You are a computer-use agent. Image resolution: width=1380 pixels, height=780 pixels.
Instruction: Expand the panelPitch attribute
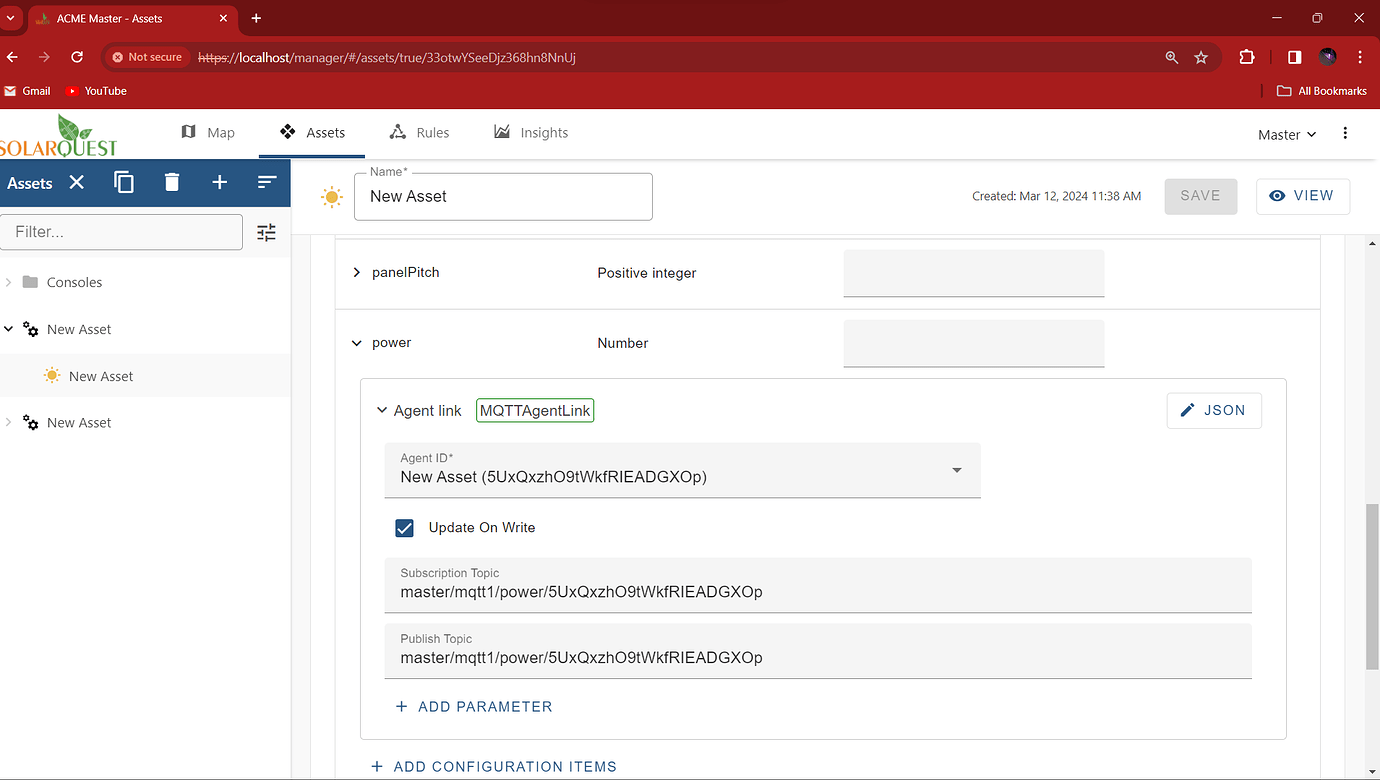[x=357, y=272]
